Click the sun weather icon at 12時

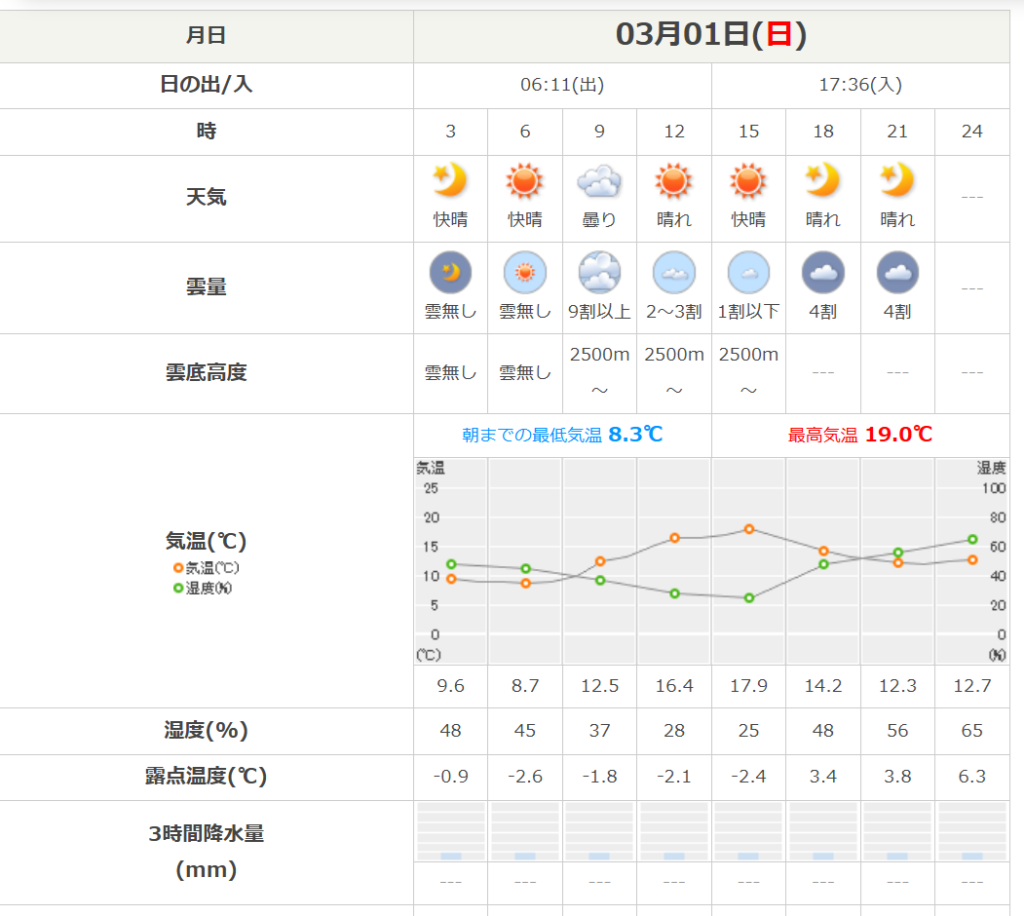point(674,181)
